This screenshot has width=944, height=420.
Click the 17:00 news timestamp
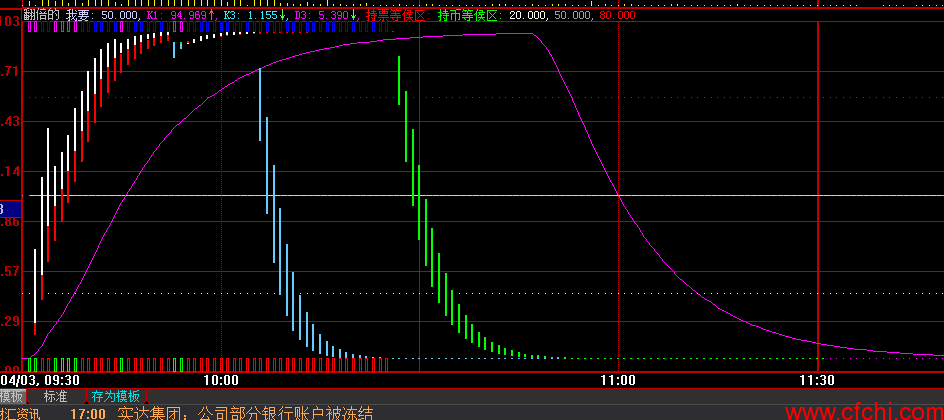pos(88,414)
